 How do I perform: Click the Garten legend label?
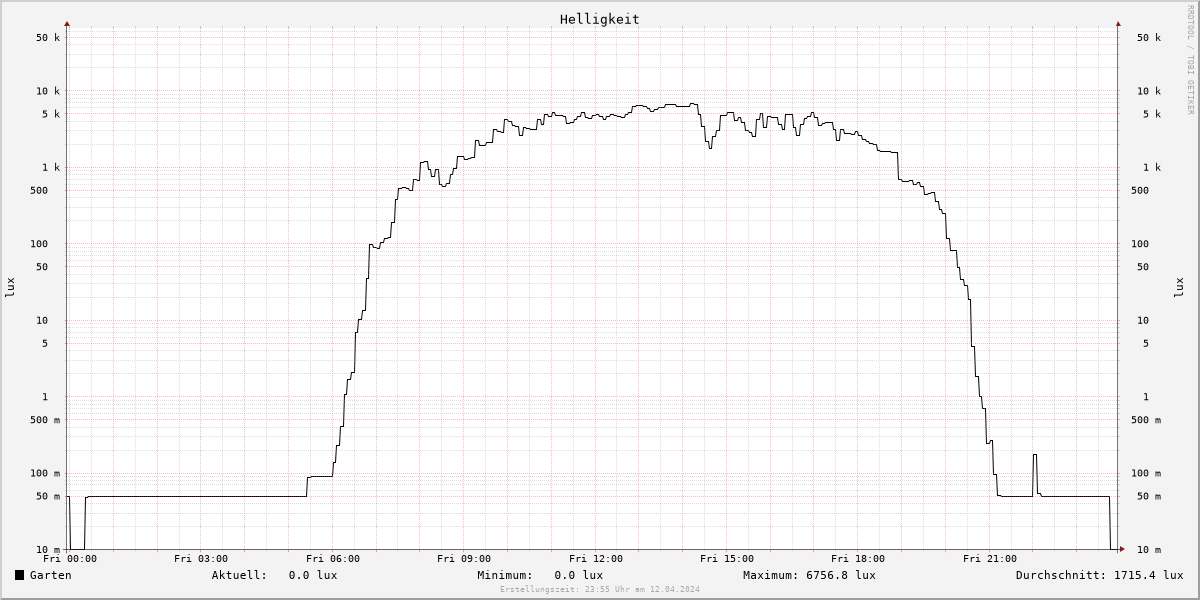(x=51, y=575)
